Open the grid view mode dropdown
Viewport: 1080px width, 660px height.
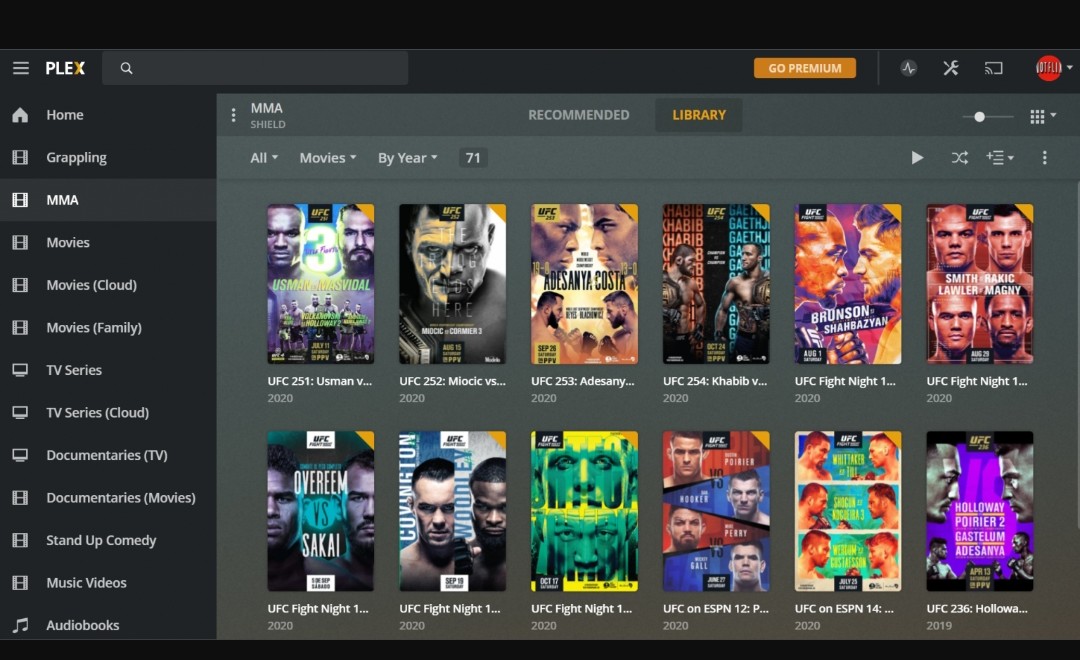(1043, 116)
